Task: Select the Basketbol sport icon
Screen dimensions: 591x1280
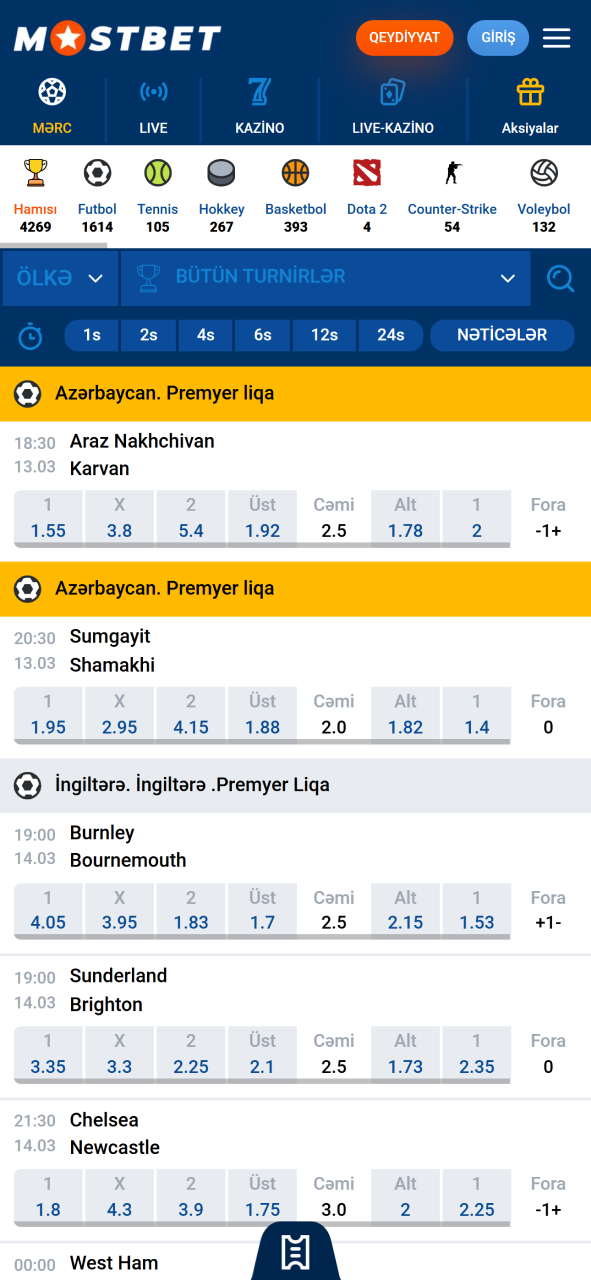Action: point(296,172)
